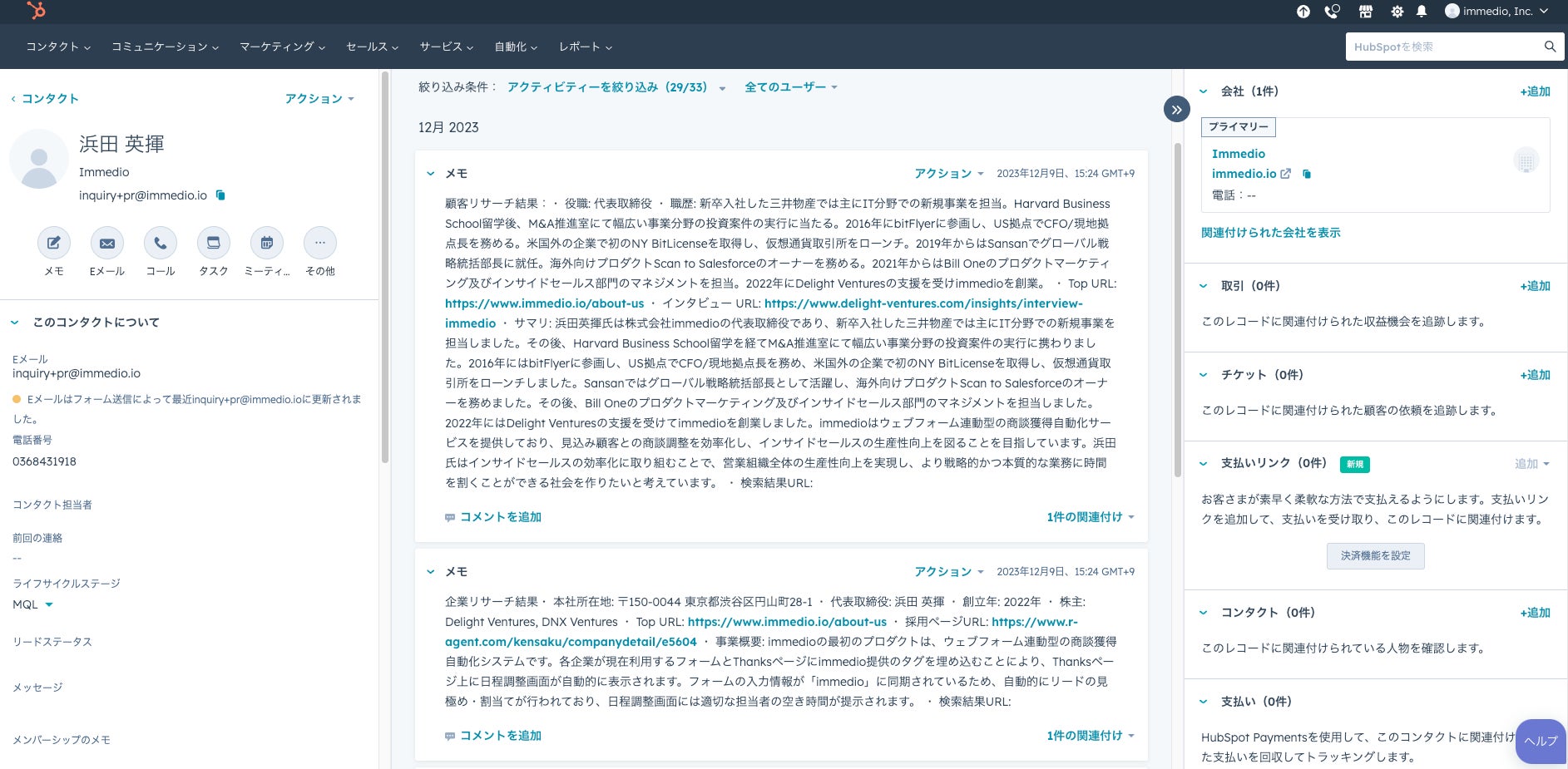Viewport: 1568px width, 769px height.
Task: Click the left panel vertical scrollbar
Action: pyautogui.click(x=384, y=266)
